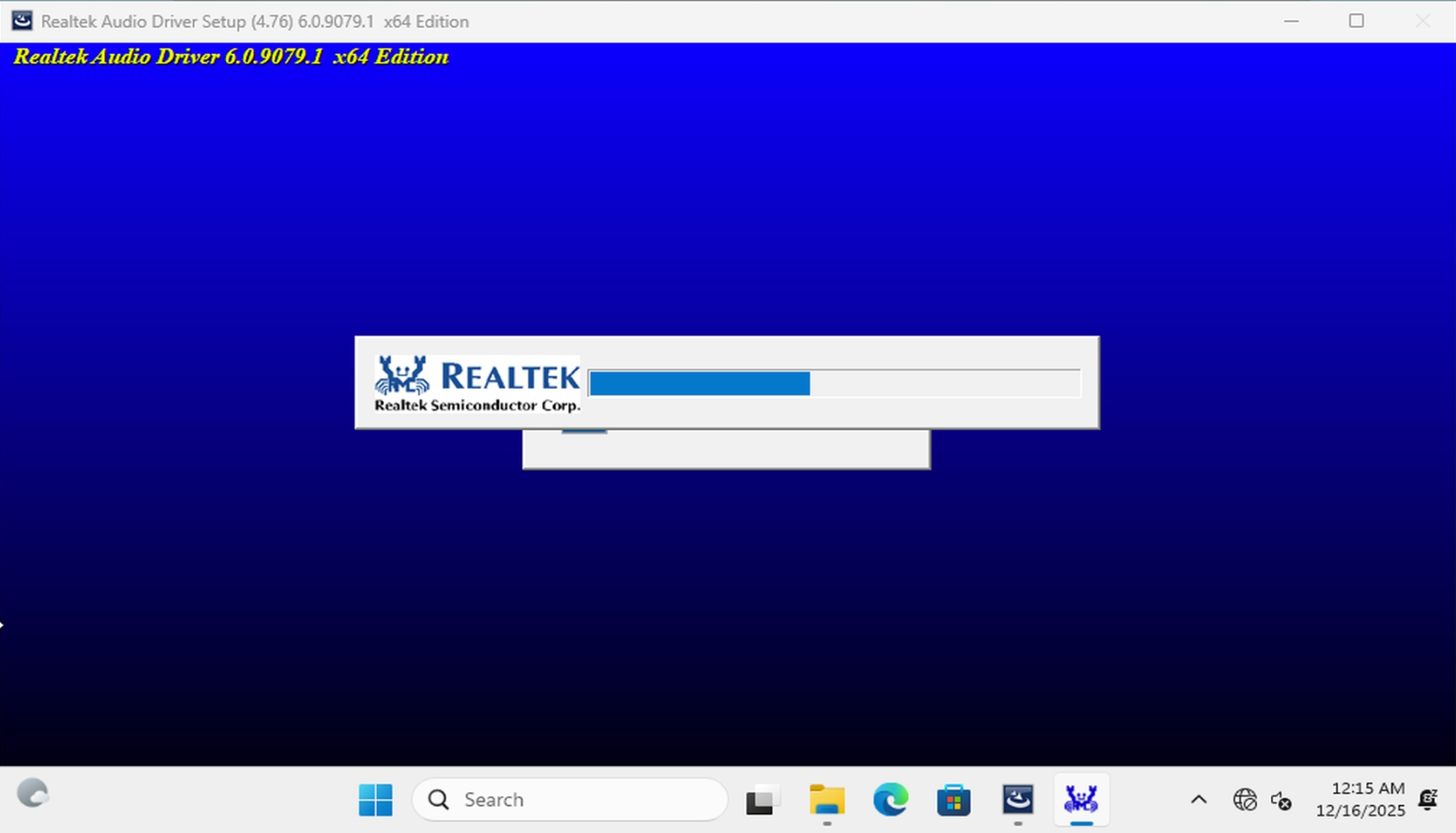Screen dimensions: 1456x833
Task: Open network status from the system tray
Action: click(x=1244, y=800)
